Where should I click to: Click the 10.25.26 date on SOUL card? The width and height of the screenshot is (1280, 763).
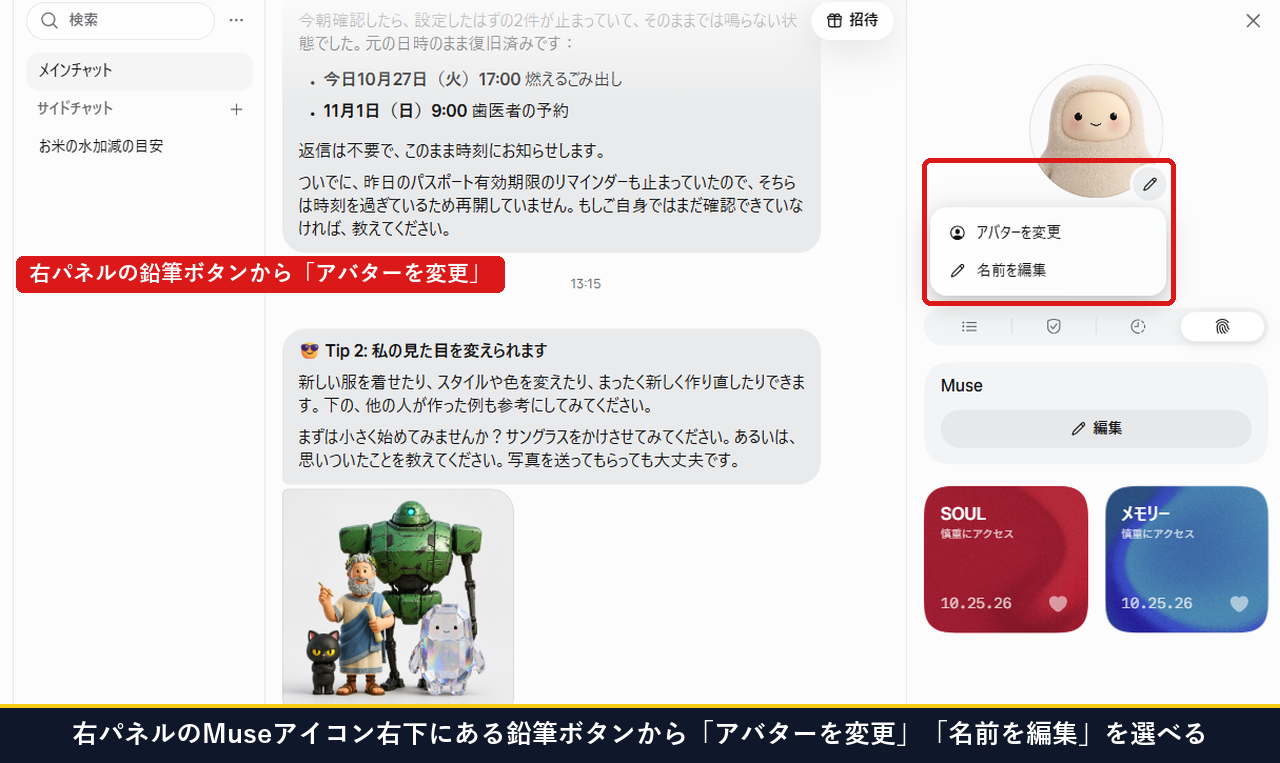coord(976,603)
